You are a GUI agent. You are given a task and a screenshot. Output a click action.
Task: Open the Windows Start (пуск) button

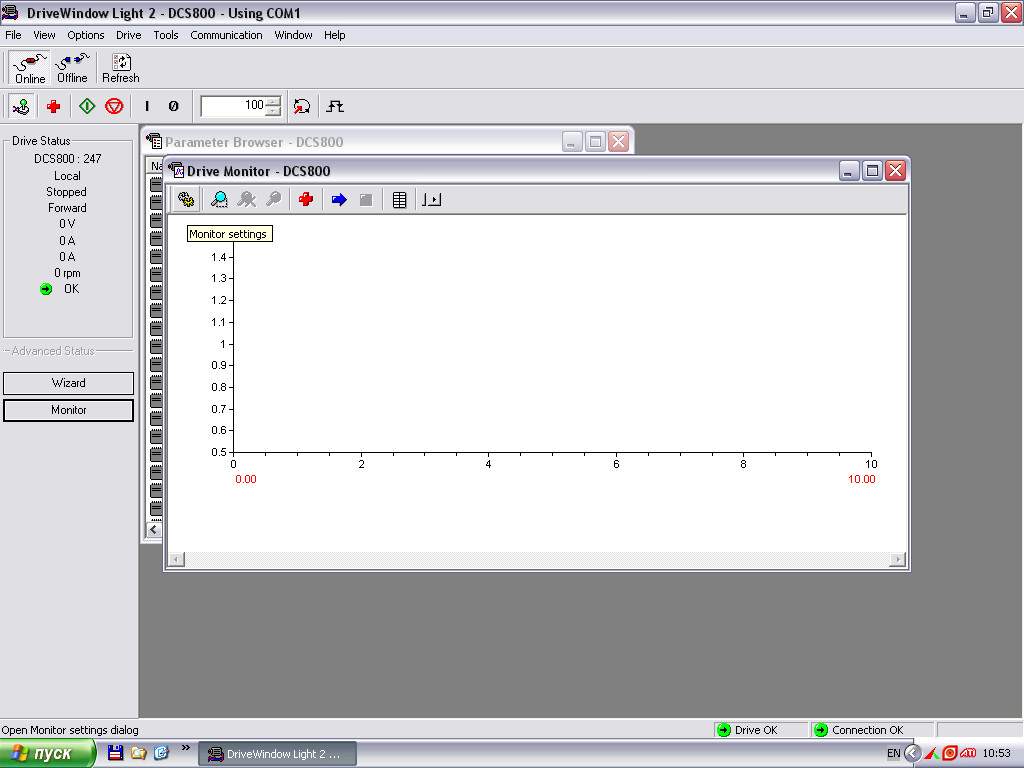click(x=47, y=753)
